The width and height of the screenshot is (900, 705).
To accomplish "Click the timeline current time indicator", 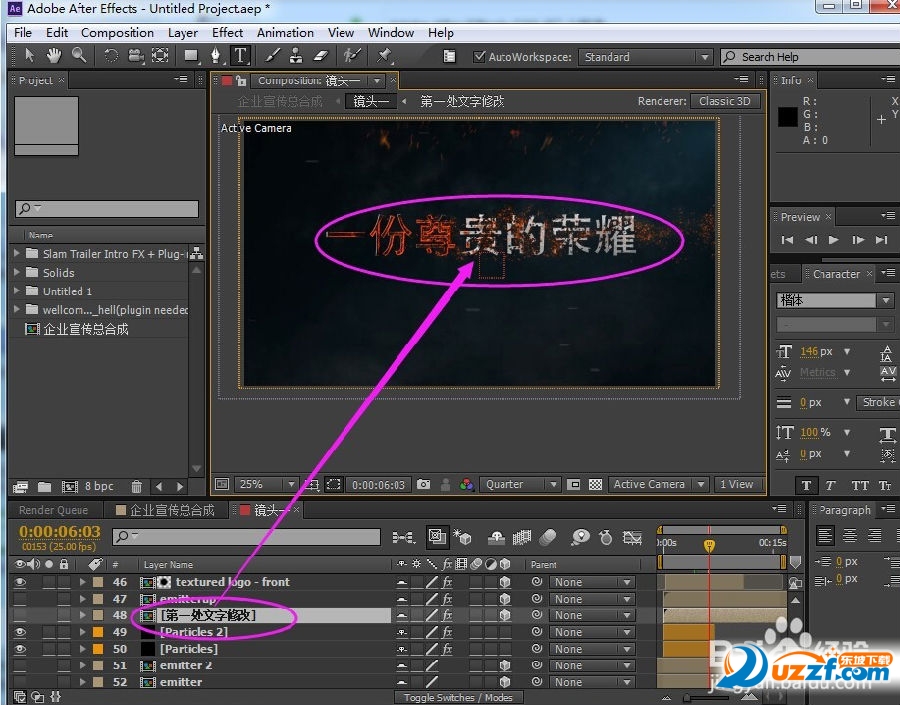I will point(709,545).
